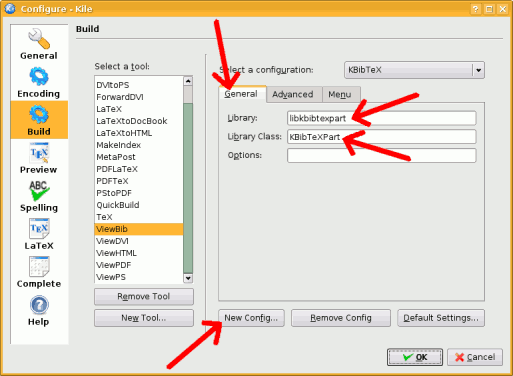Select ViewHTML in the tool list
The height and width of the screenshot is (376, 513).
tap(139, 253)
